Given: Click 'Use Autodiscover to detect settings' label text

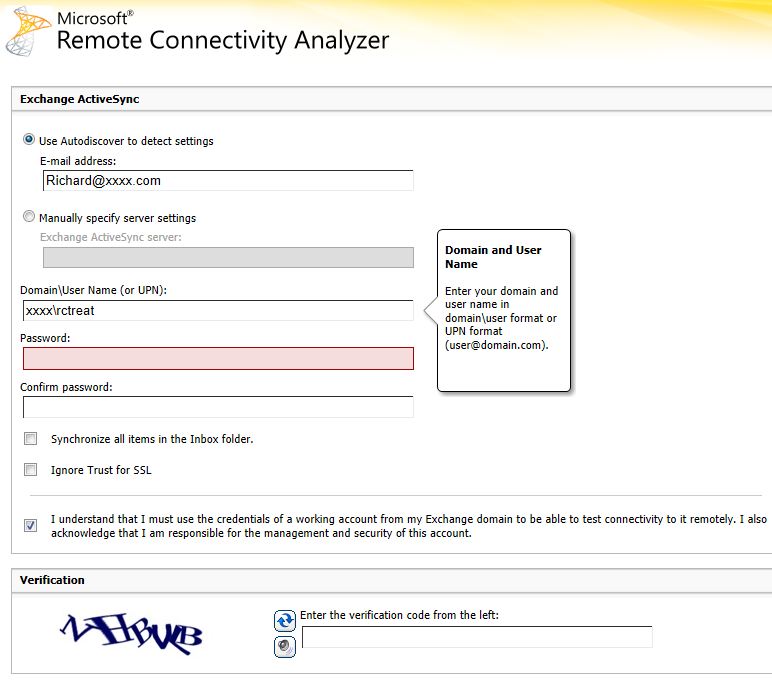Looking at the screenshot, I should click(126, 141).
